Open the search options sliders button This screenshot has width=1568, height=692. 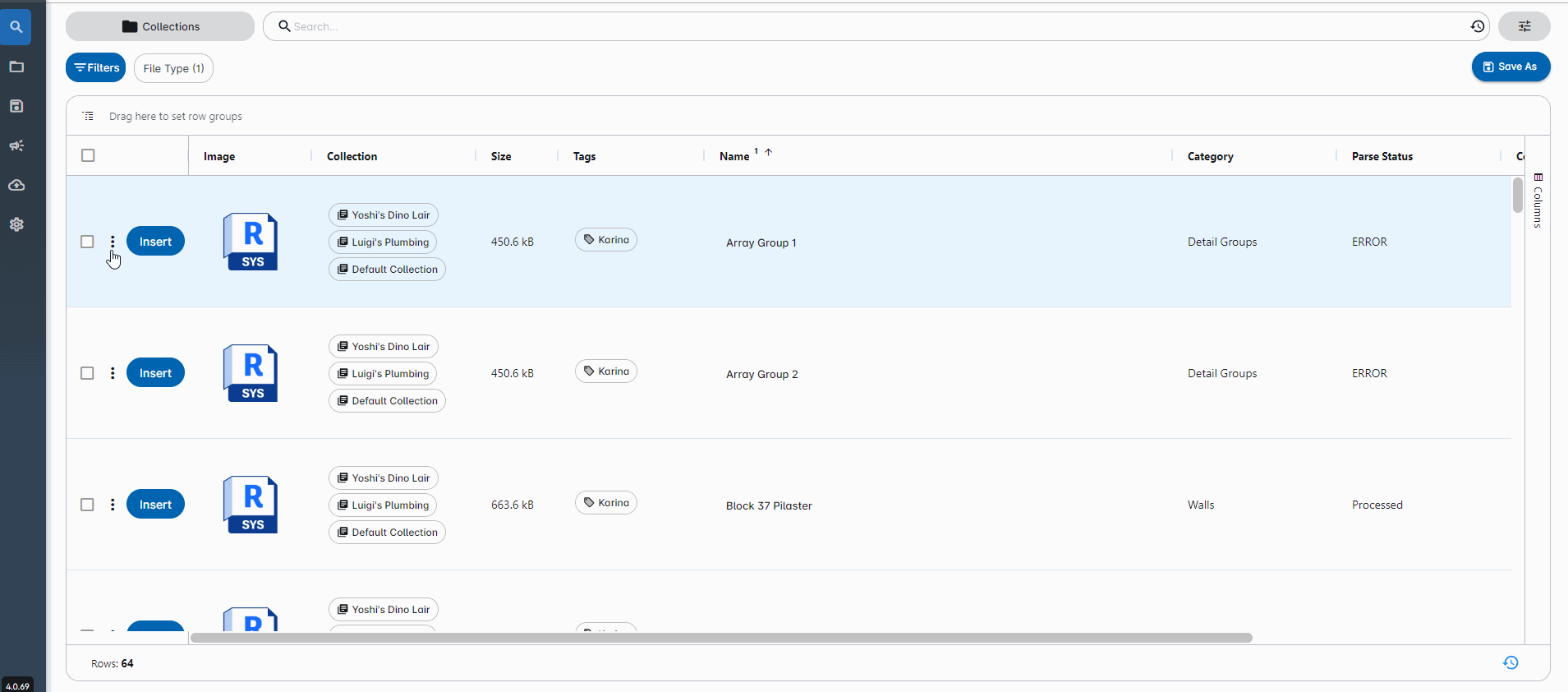pos(1524,26)
